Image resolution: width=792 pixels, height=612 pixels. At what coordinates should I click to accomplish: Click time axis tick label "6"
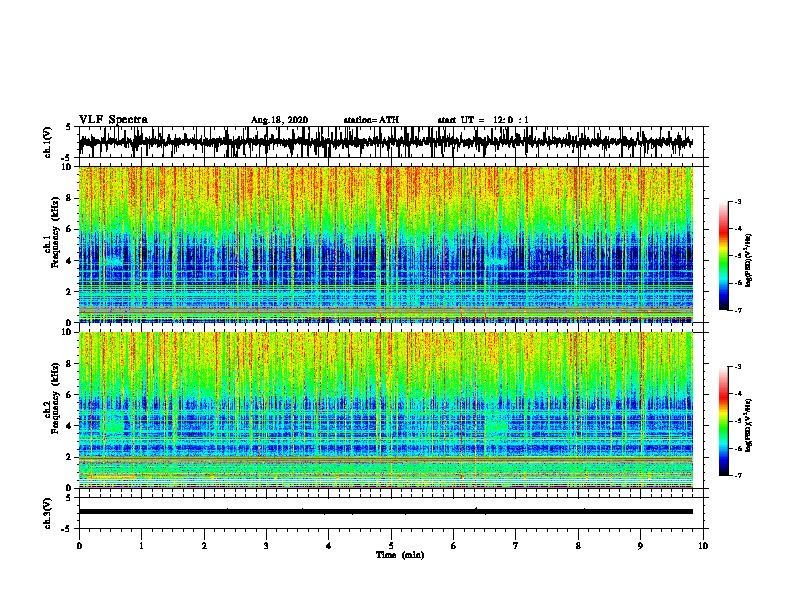coord(454,546)
